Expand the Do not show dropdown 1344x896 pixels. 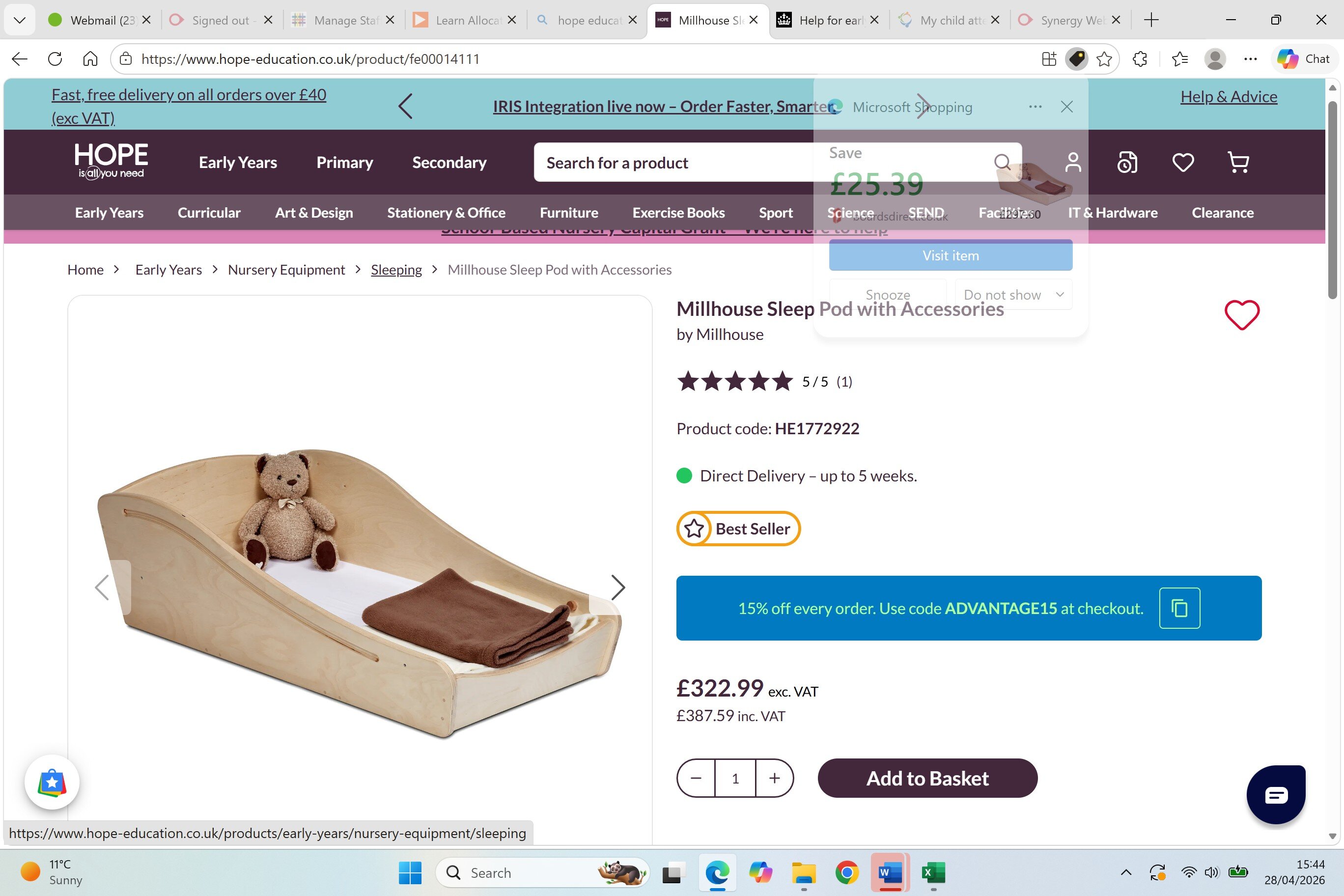tap(1060, 295)
